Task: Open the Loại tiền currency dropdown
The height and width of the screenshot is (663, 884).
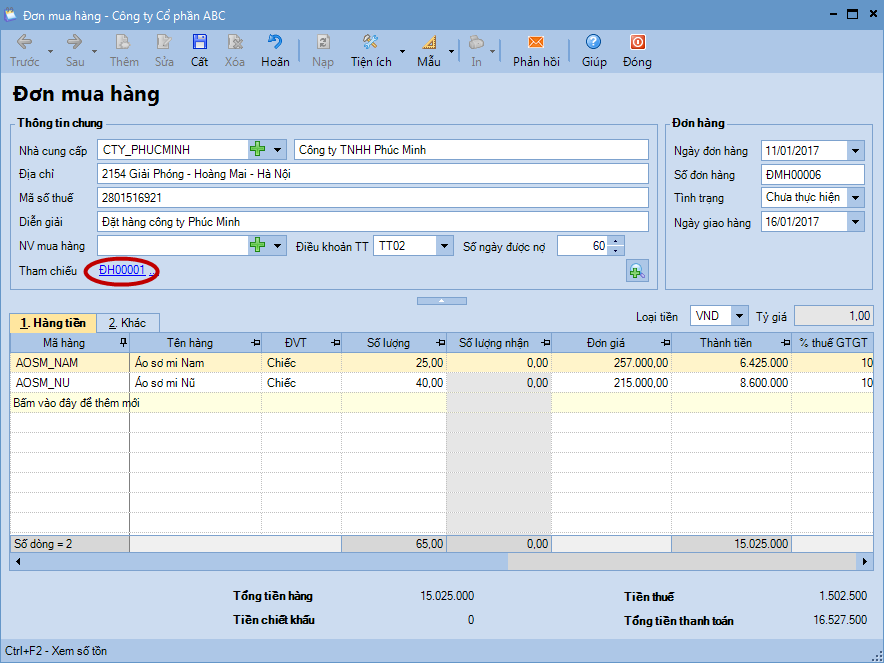Action: pyautogui.click(x=739, y=316)
